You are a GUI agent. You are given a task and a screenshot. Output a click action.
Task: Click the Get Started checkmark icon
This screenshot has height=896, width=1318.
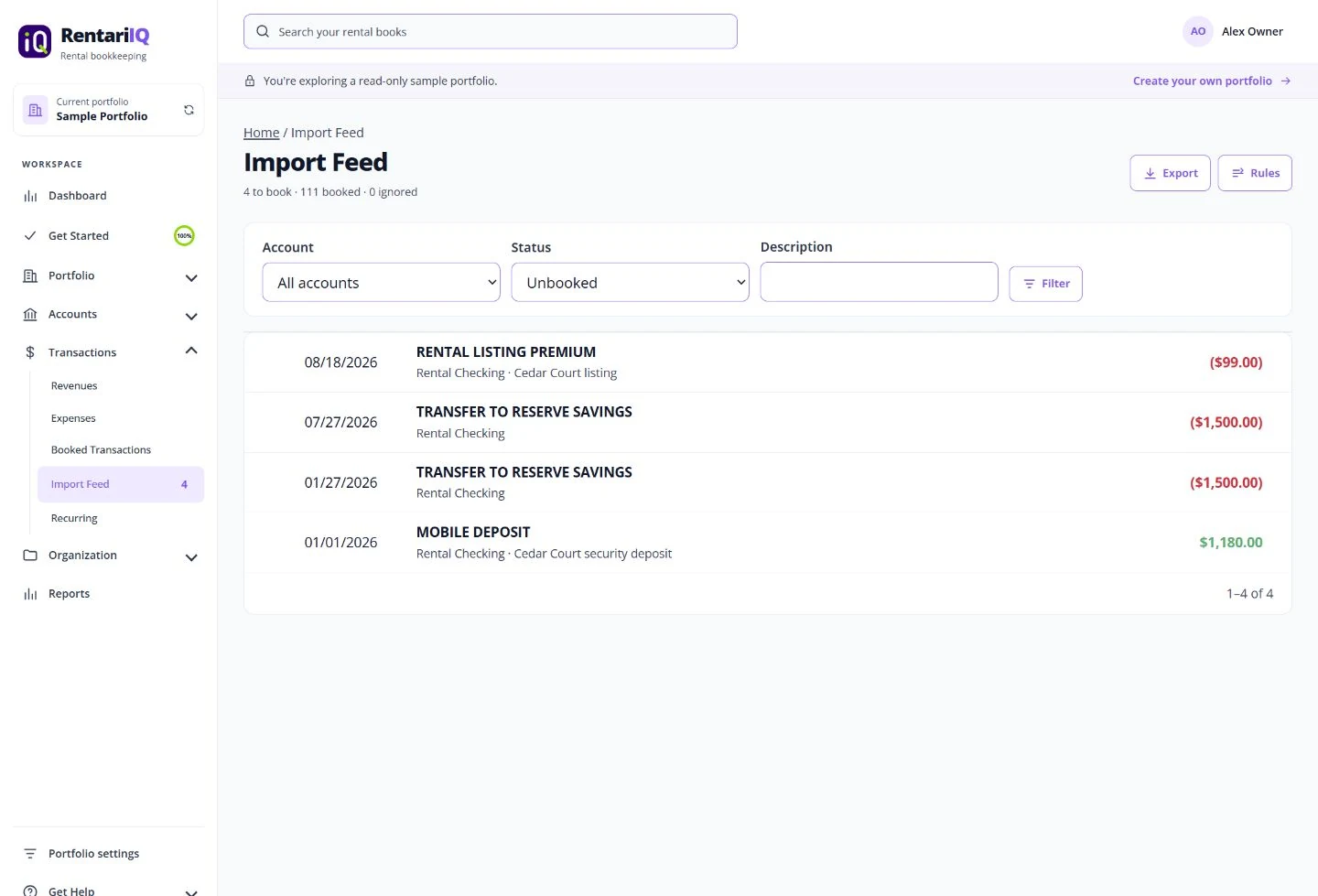point(30,236)
